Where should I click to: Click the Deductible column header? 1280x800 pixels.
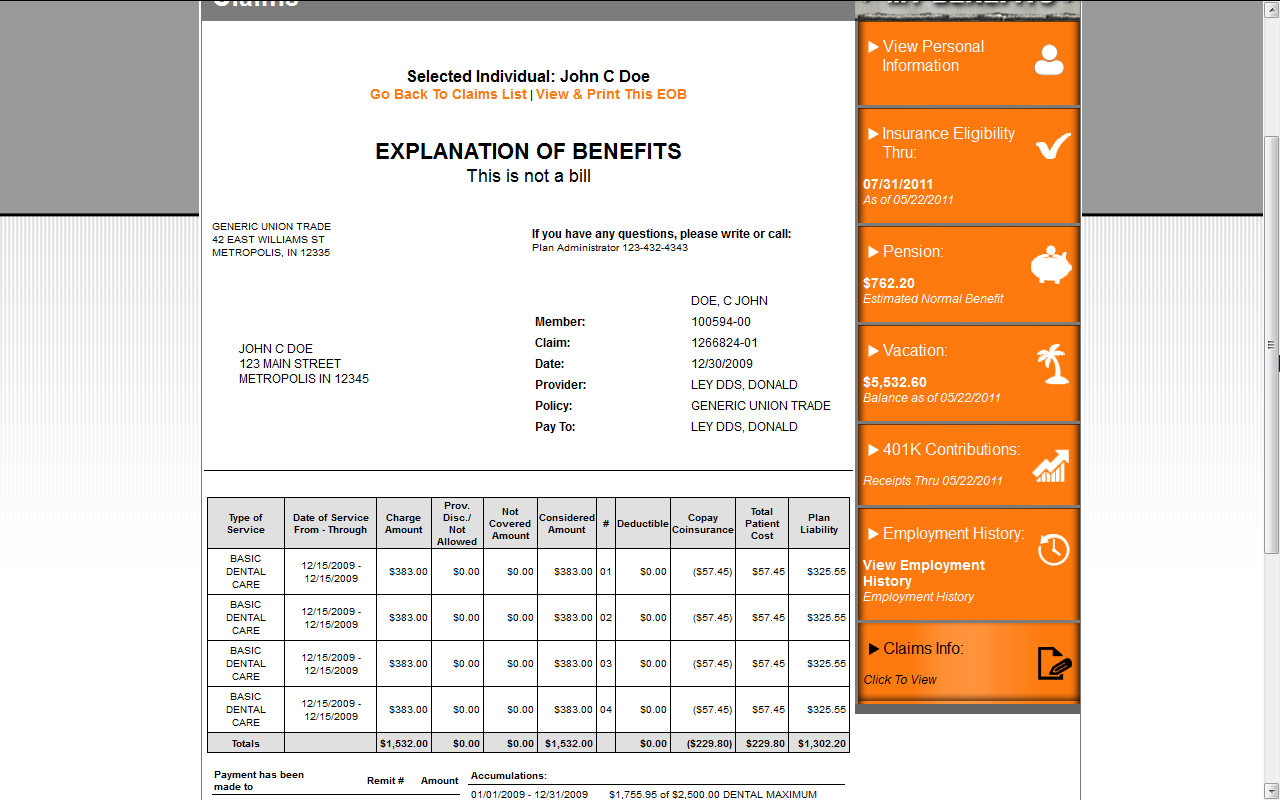[x=643, y=524]
